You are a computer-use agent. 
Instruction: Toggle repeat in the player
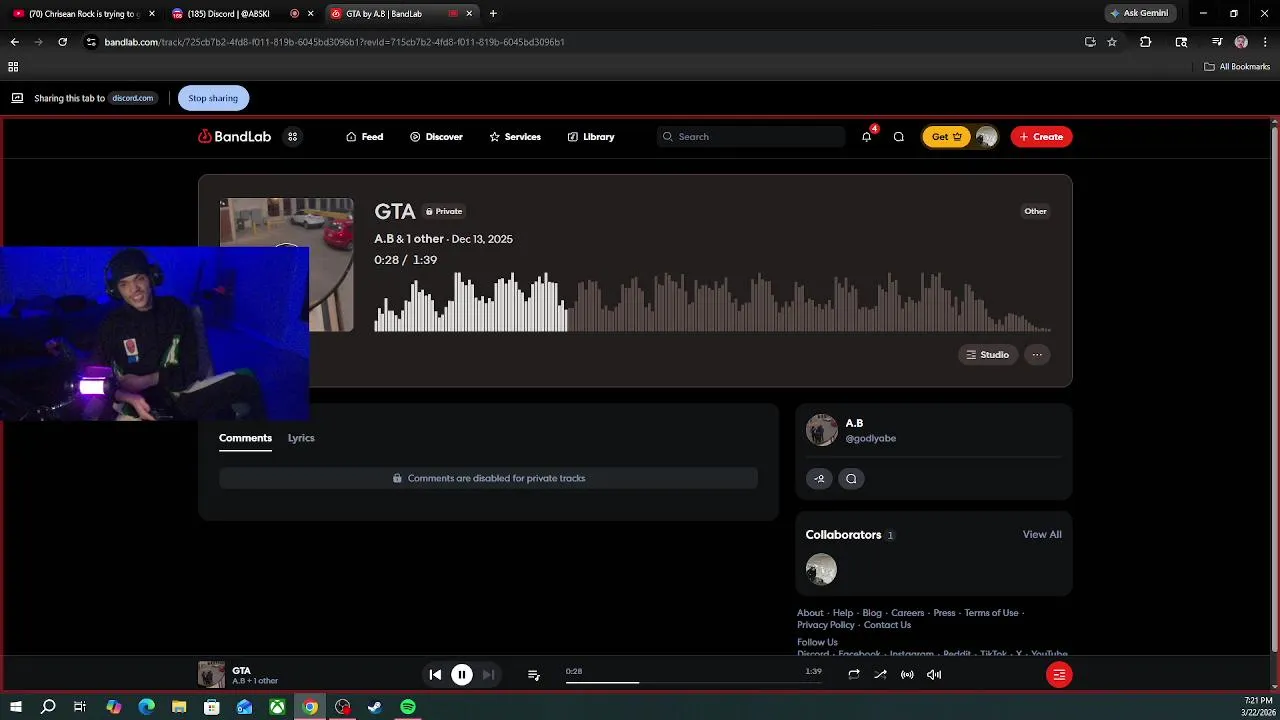pos(853,675)
